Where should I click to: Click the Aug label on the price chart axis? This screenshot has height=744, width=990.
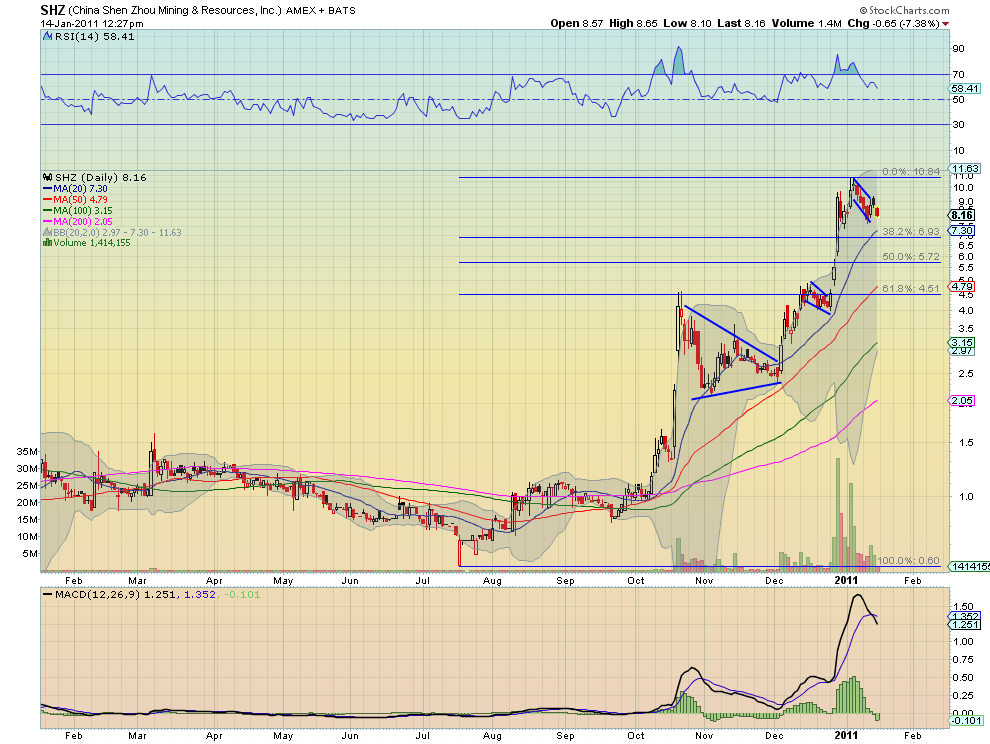point(492,580)
